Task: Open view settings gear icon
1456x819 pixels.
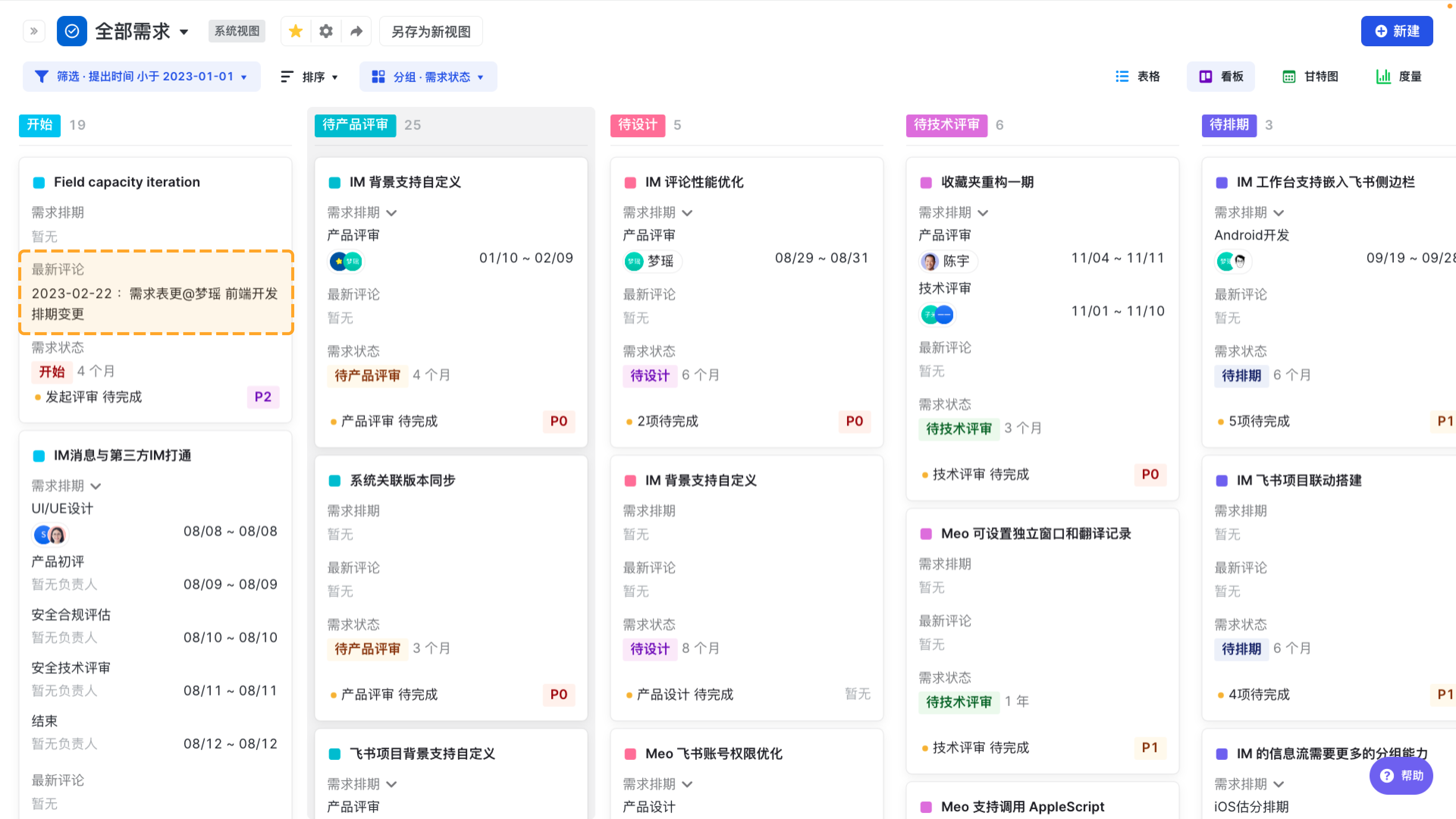Action: pyautogui.click(x=326, y=31)
